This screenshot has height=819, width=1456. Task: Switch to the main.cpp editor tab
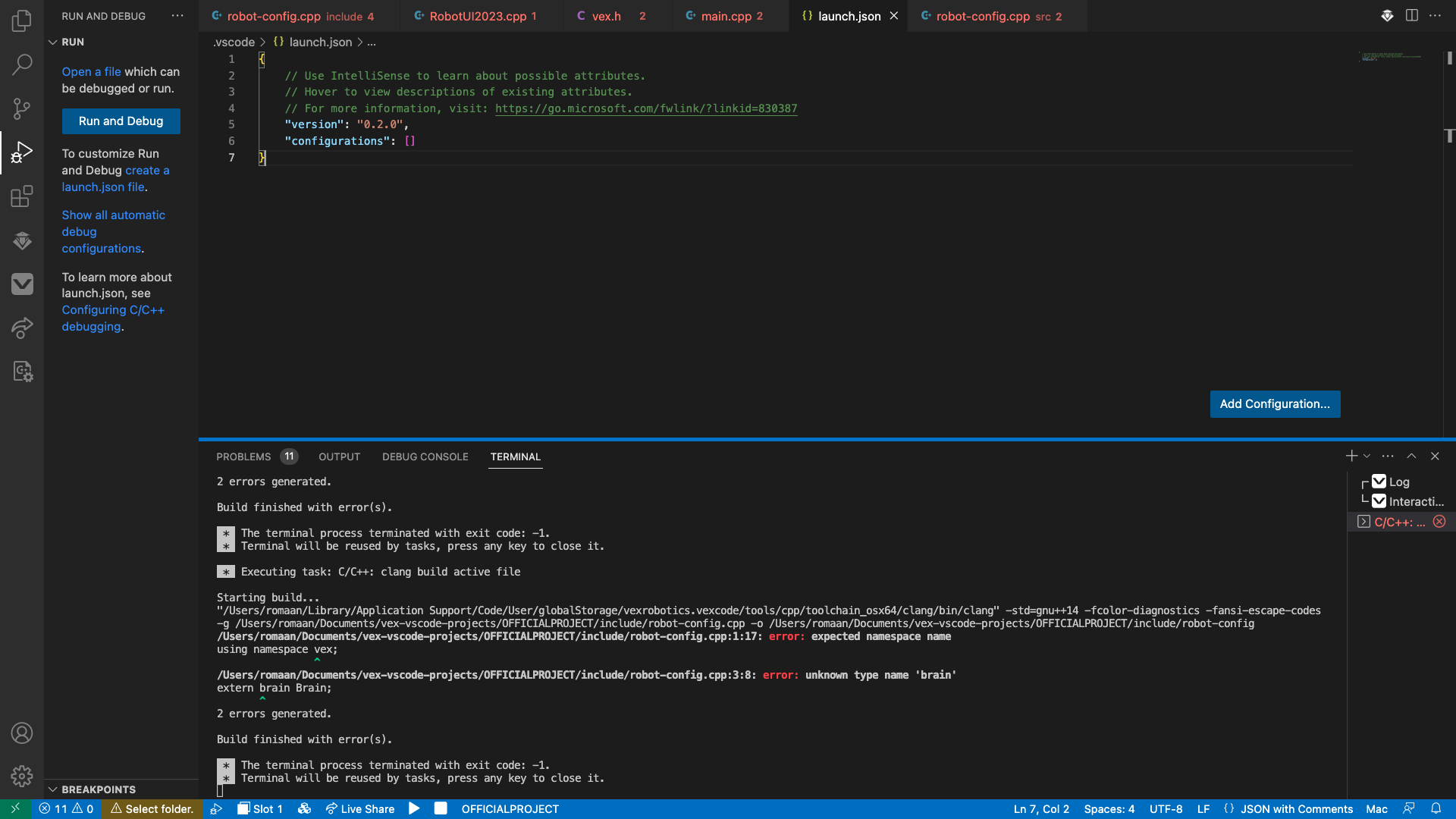tap(725, 16)
